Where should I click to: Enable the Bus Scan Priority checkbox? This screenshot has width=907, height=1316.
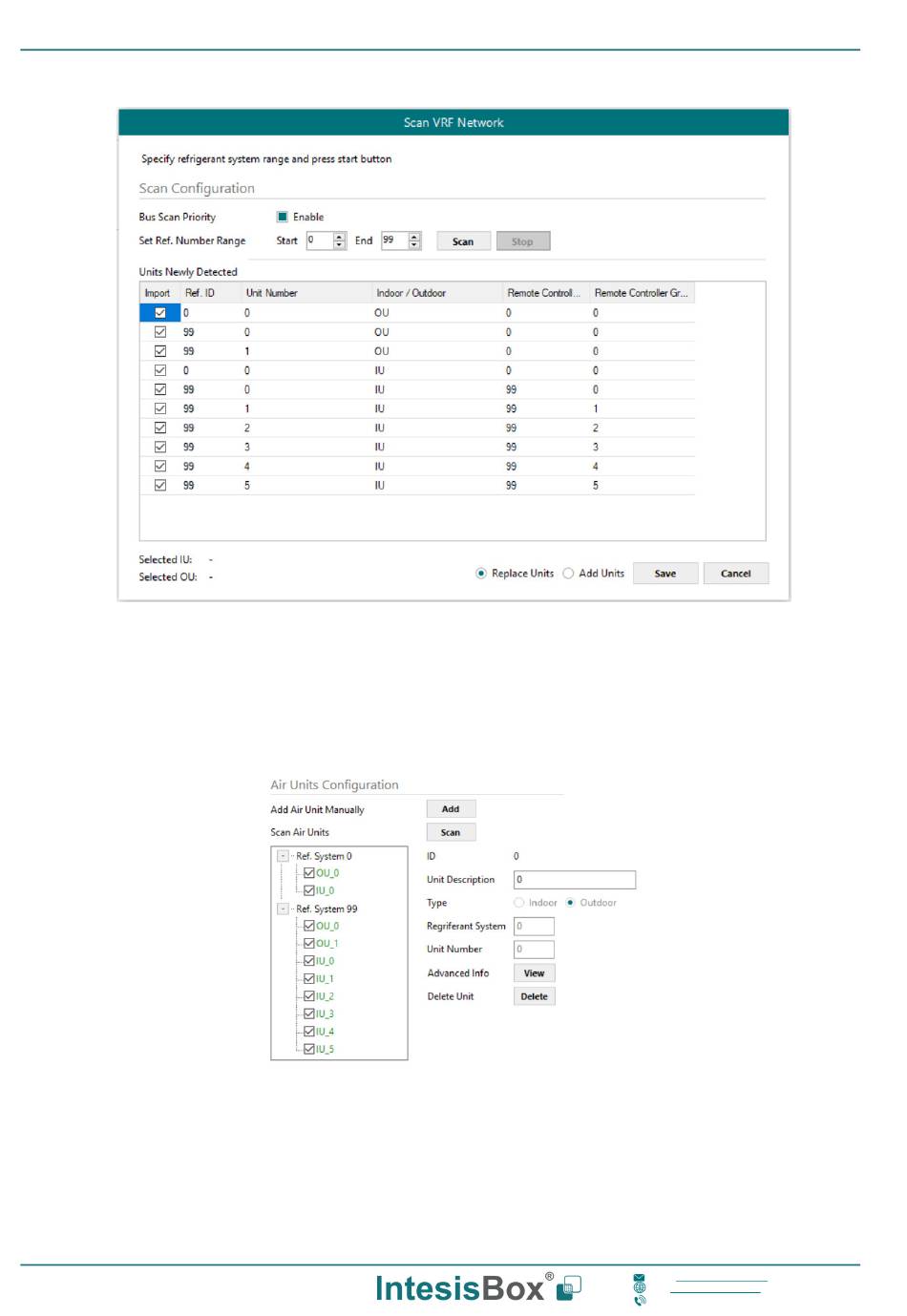283,217
